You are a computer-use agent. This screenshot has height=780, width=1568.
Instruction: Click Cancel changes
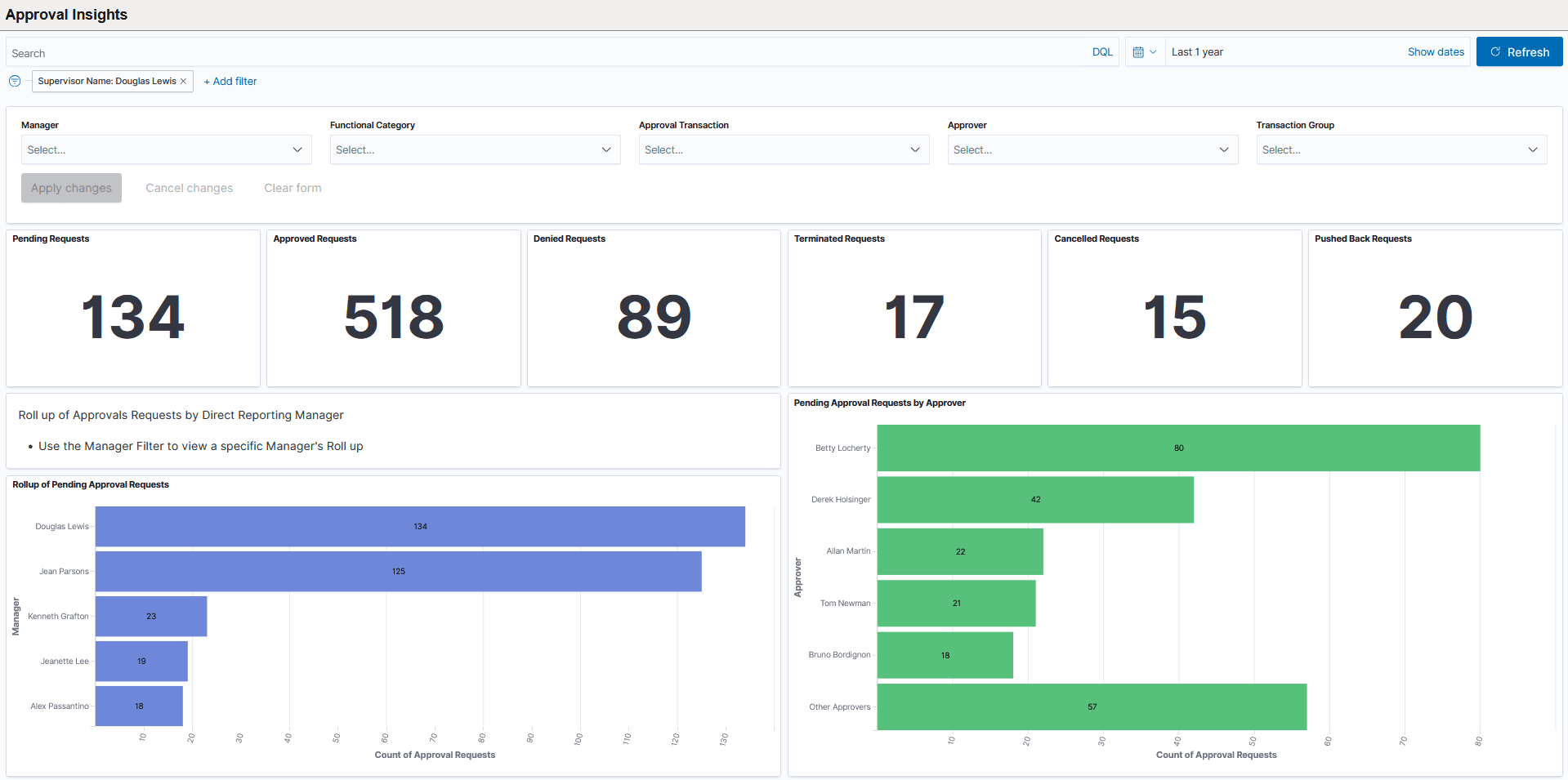[189, 188]
